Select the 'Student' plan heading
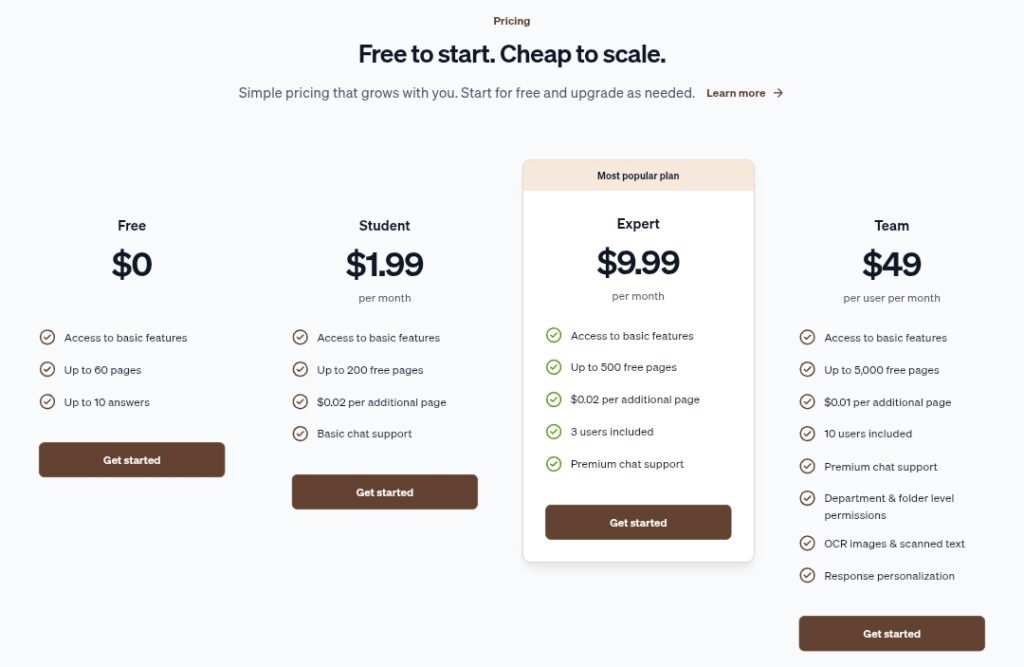 [384, 226]
